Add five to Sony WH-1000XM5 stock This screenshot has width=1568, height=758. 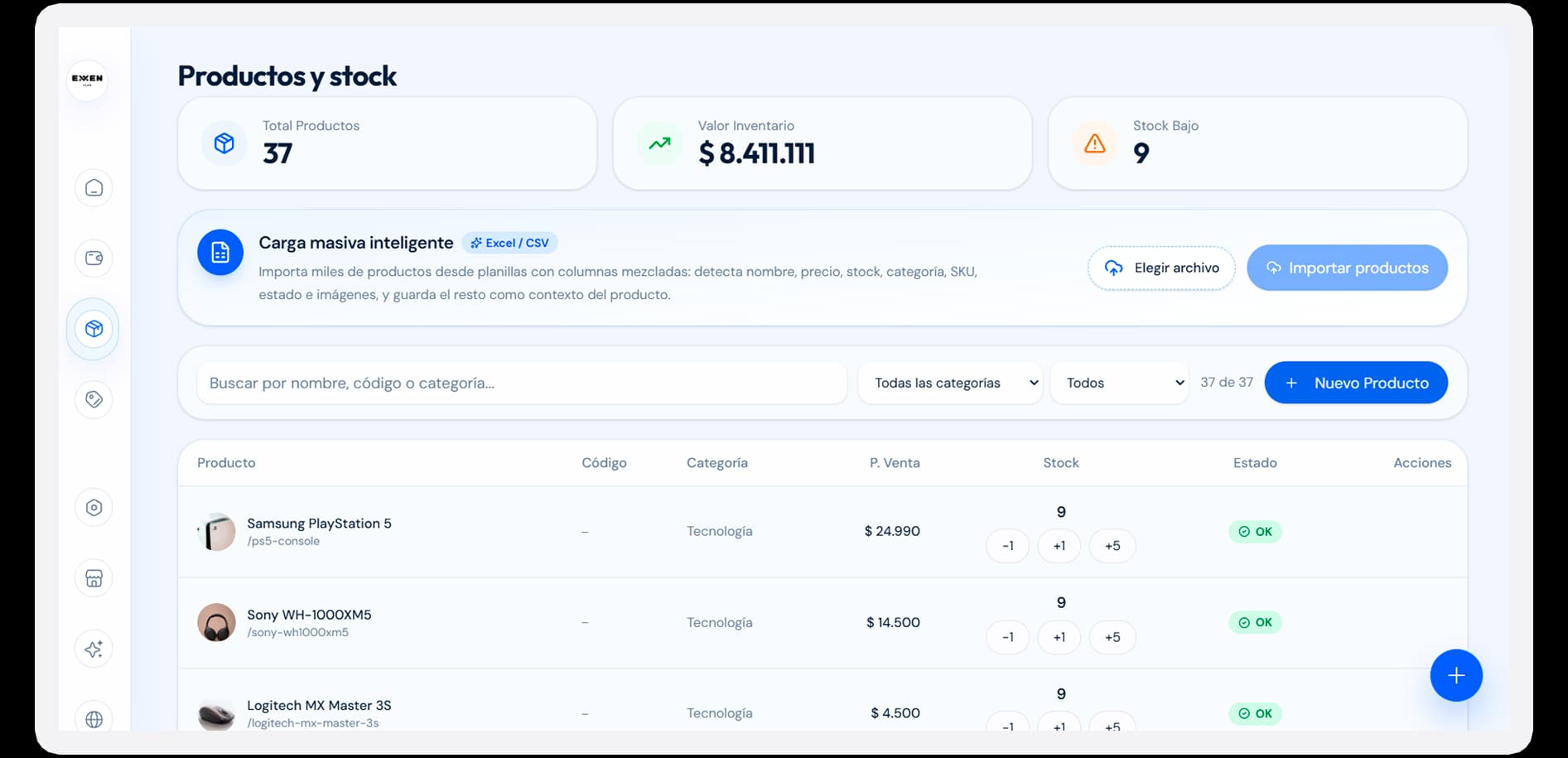(1112, 637)
